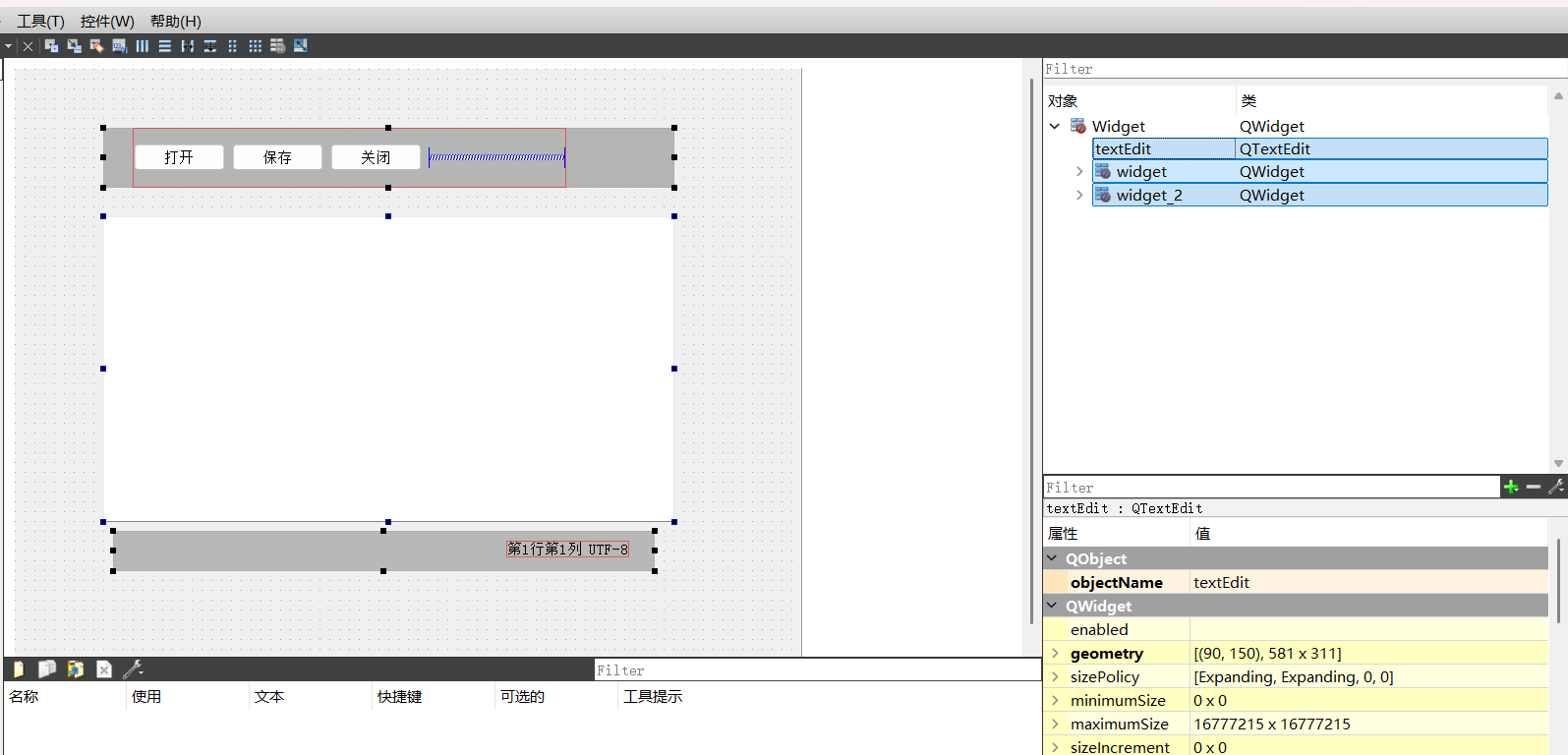This screenshot has height=755, width=1568.
Task: Apply Lay Out Vertically in Splitter
Action: (210, 45)
